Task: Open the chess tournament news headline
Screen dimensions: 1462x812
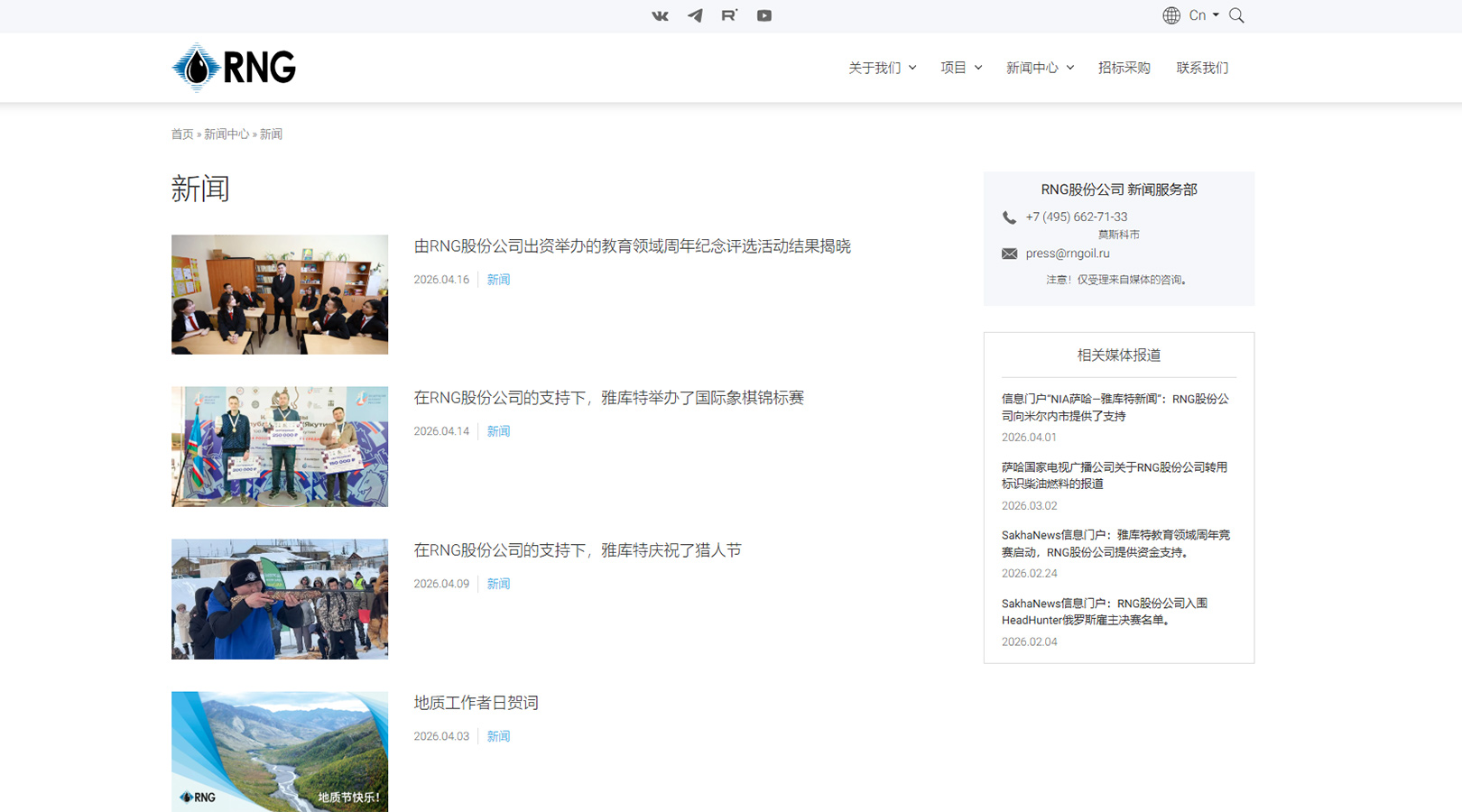Action: tap(608, 398)
